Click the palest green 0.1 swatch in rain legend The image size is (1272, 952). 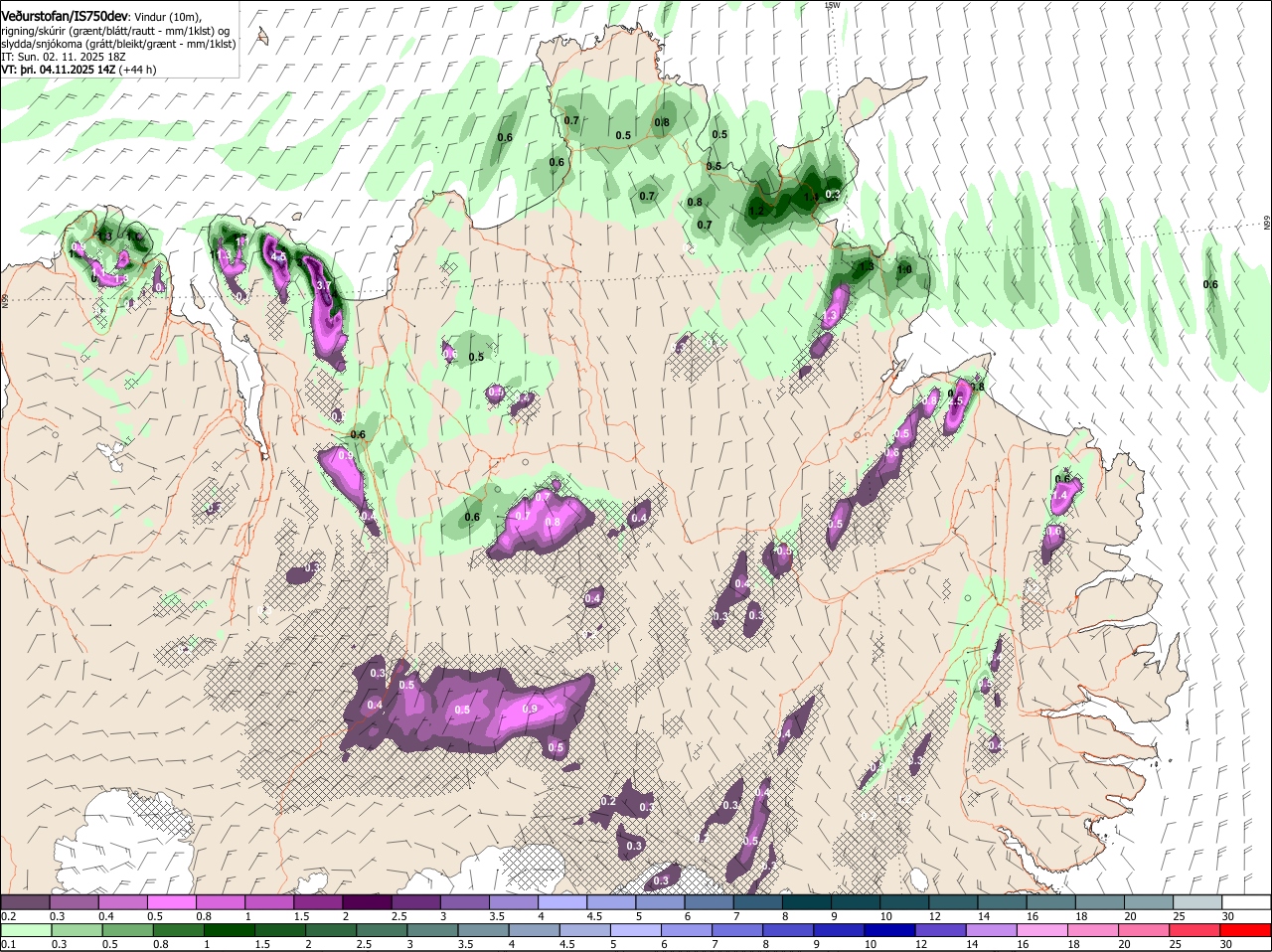(25, 930)
